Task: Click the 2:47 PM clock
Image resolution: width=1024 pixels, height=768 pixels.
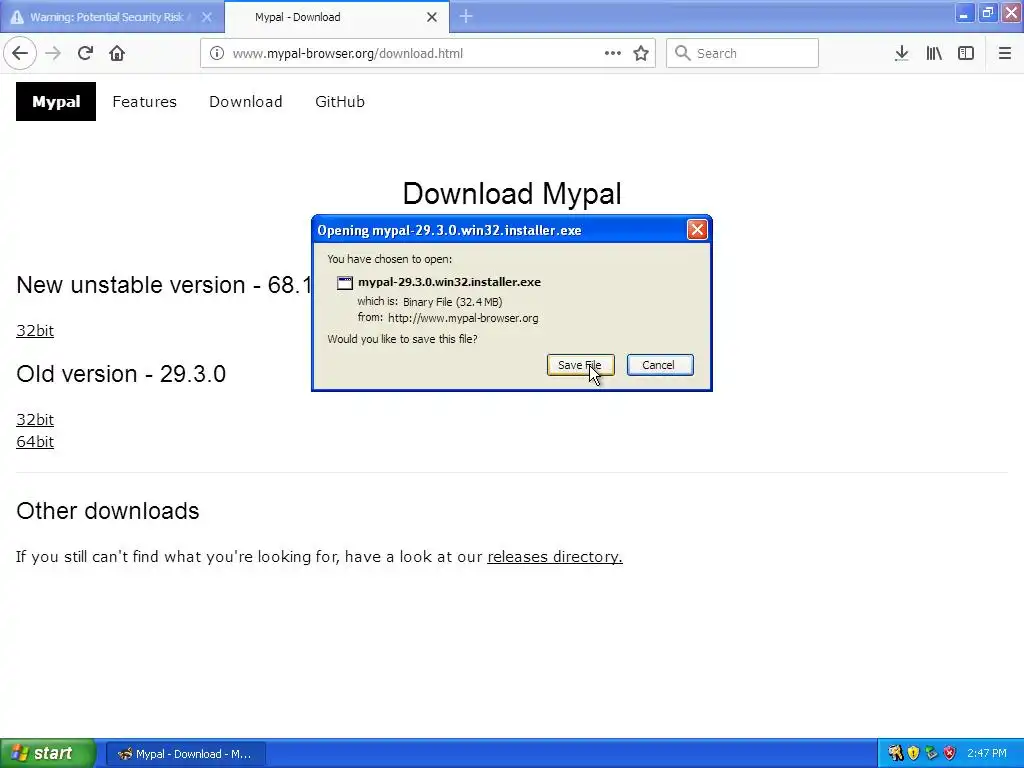Action: pos(987,753)
